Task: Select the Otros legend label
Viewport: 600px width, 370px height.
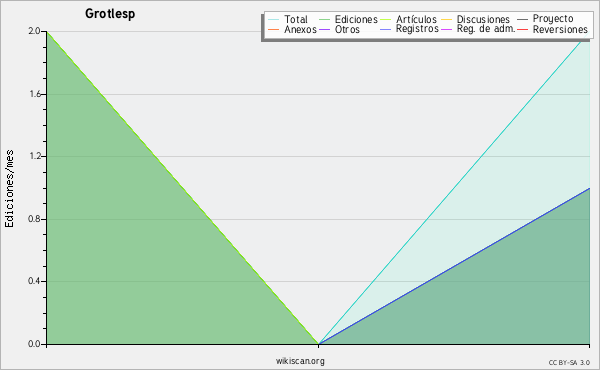Action: pyautogui.click(x=347, y=29)
